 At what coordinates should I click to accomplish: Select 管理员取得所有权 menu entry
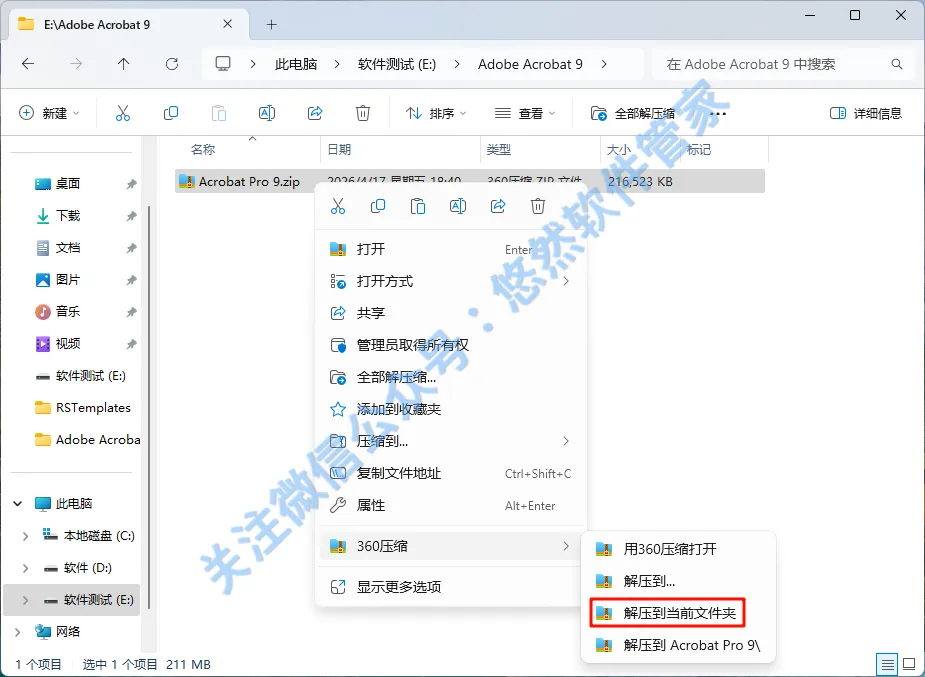(x=451, y=345)
